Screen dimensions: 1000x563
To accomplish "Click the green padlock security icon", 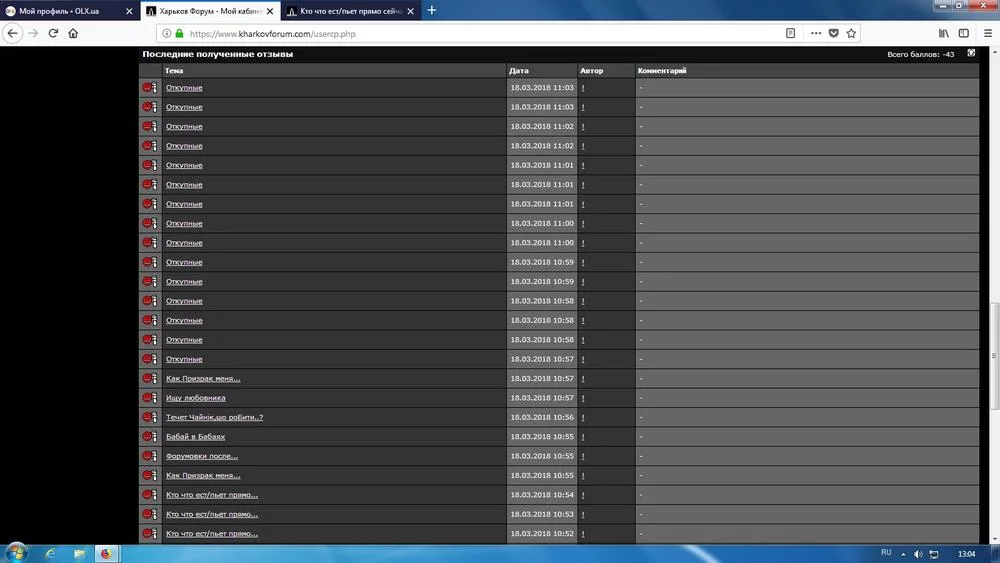I will pyautogui.click(x=179, y=33).
